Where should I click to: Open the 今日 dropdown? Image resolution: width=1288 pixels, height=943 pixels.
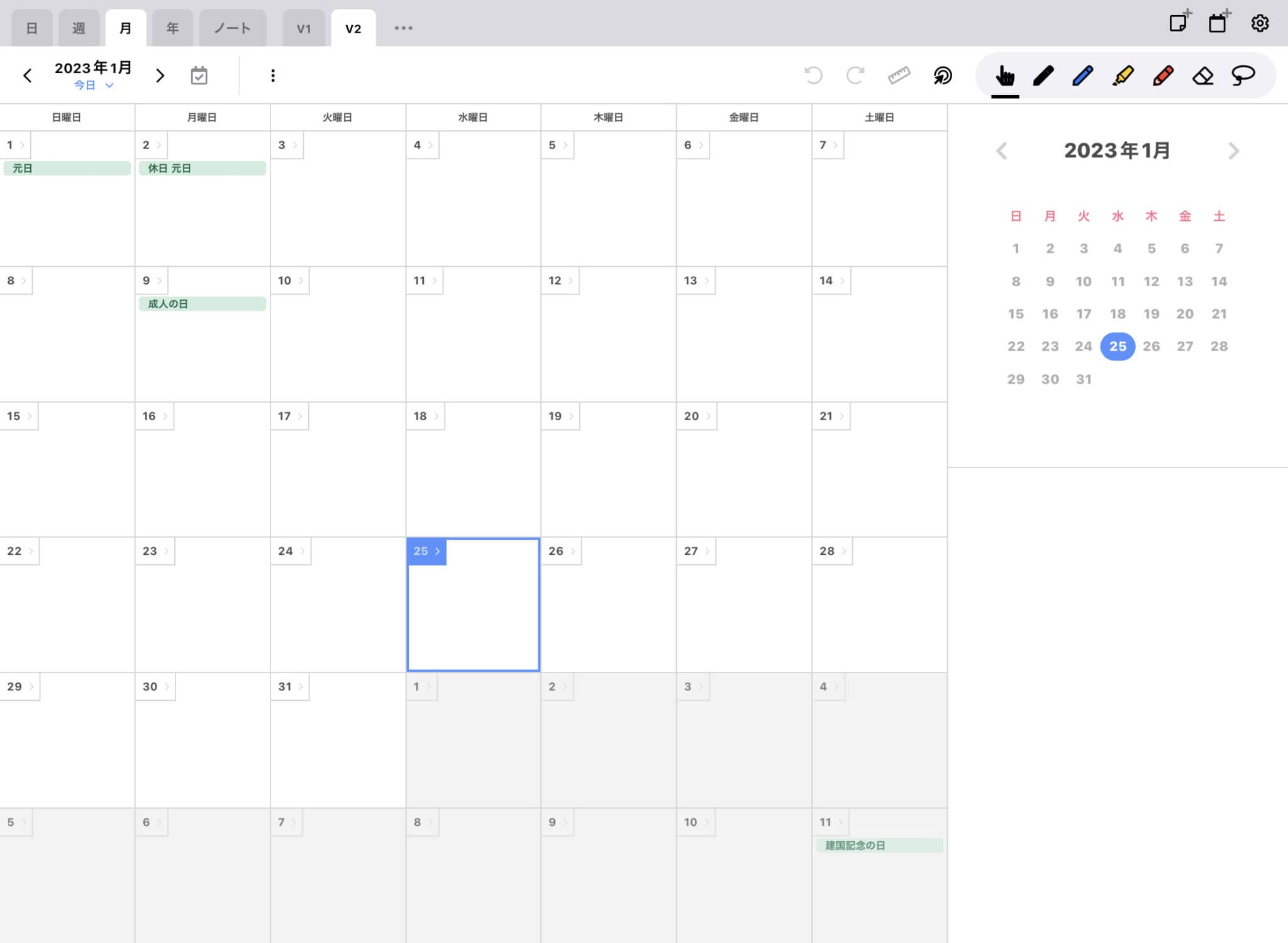coord(93,86)
